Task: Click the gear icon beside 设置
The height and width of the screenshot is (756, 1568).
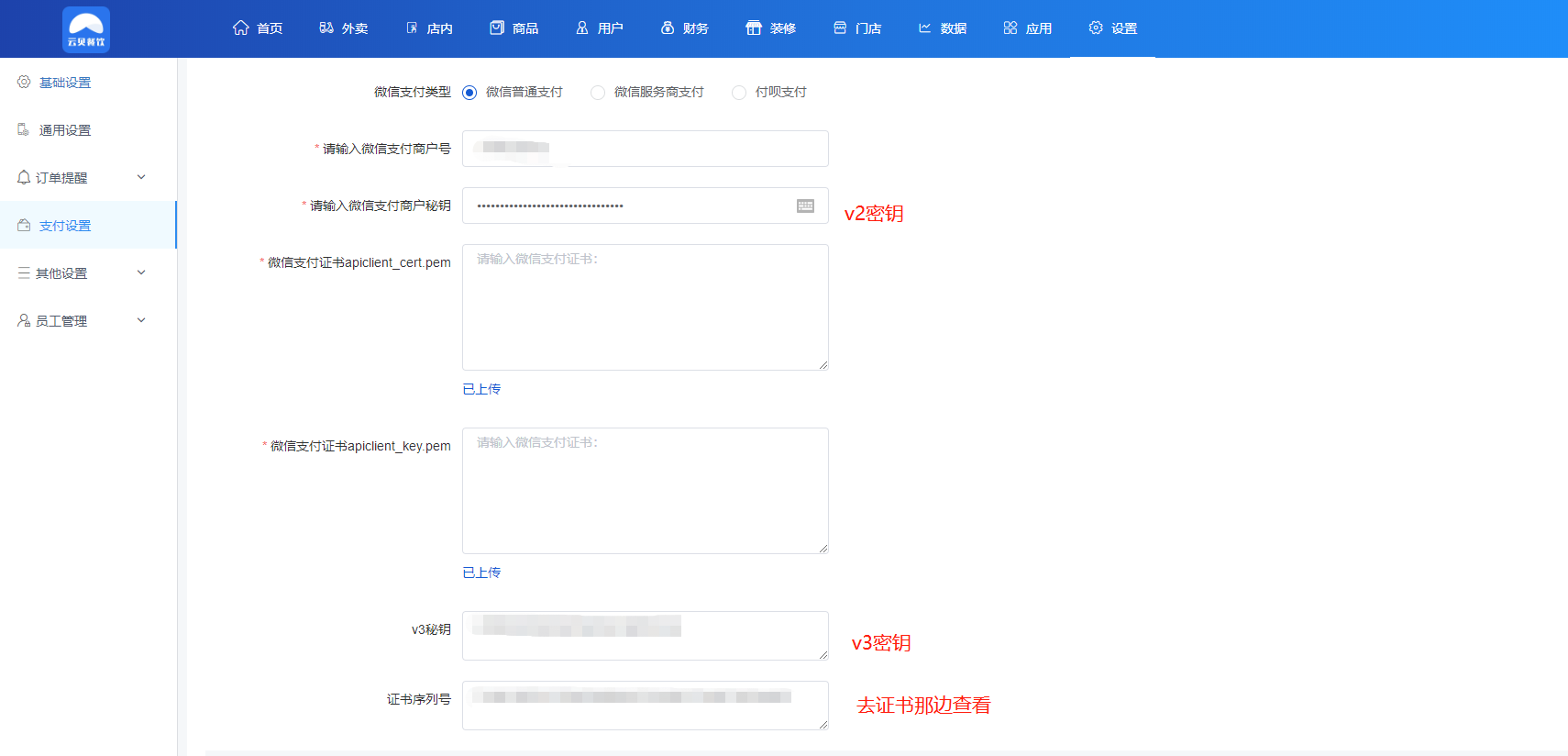Action: [1096, 28]
